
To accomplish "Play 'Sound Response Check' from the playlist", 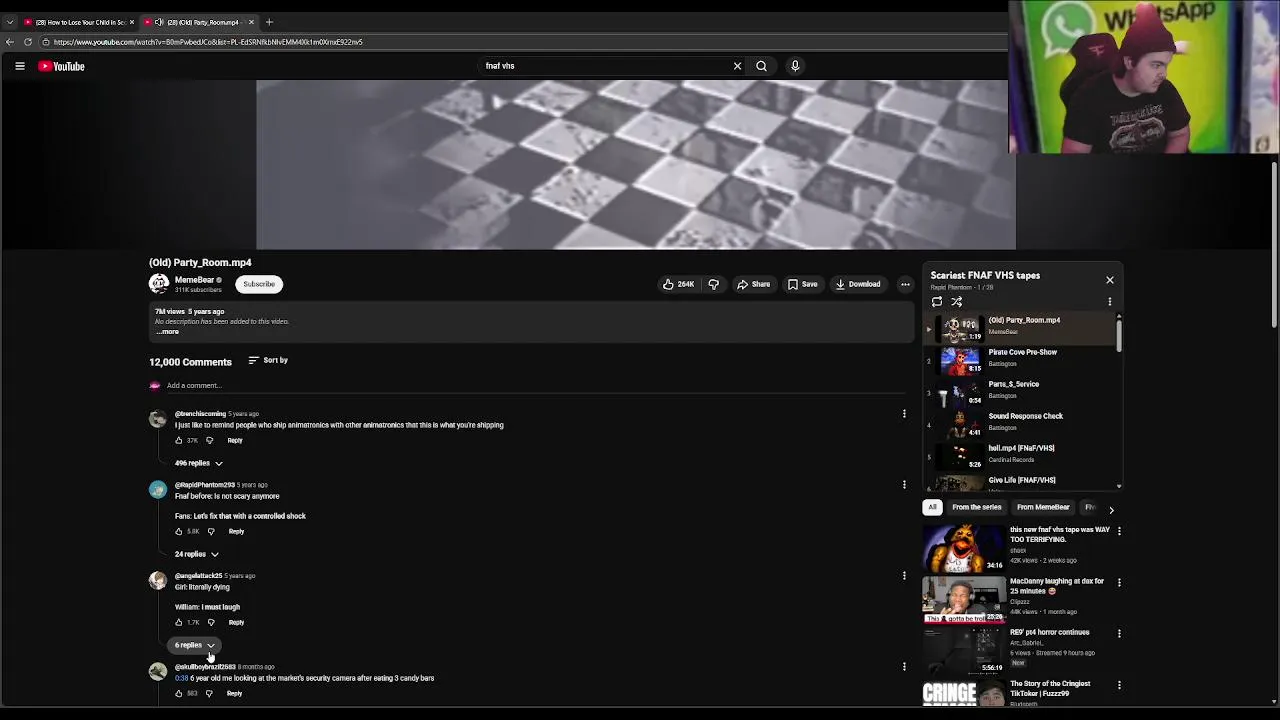I will click(1020, 423).
